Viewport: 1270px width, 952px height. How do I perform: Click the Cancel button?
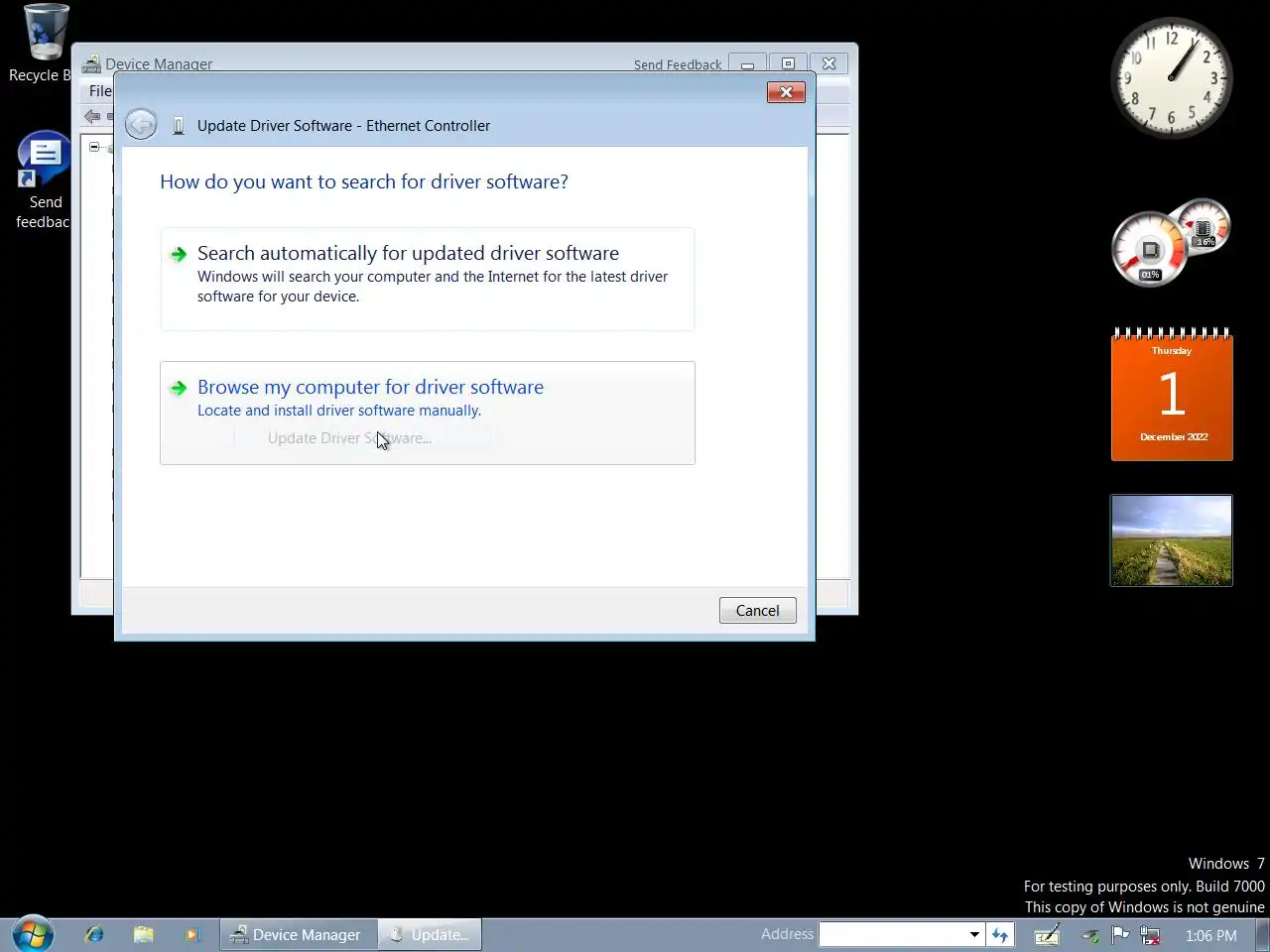click(x=757, y=611)
